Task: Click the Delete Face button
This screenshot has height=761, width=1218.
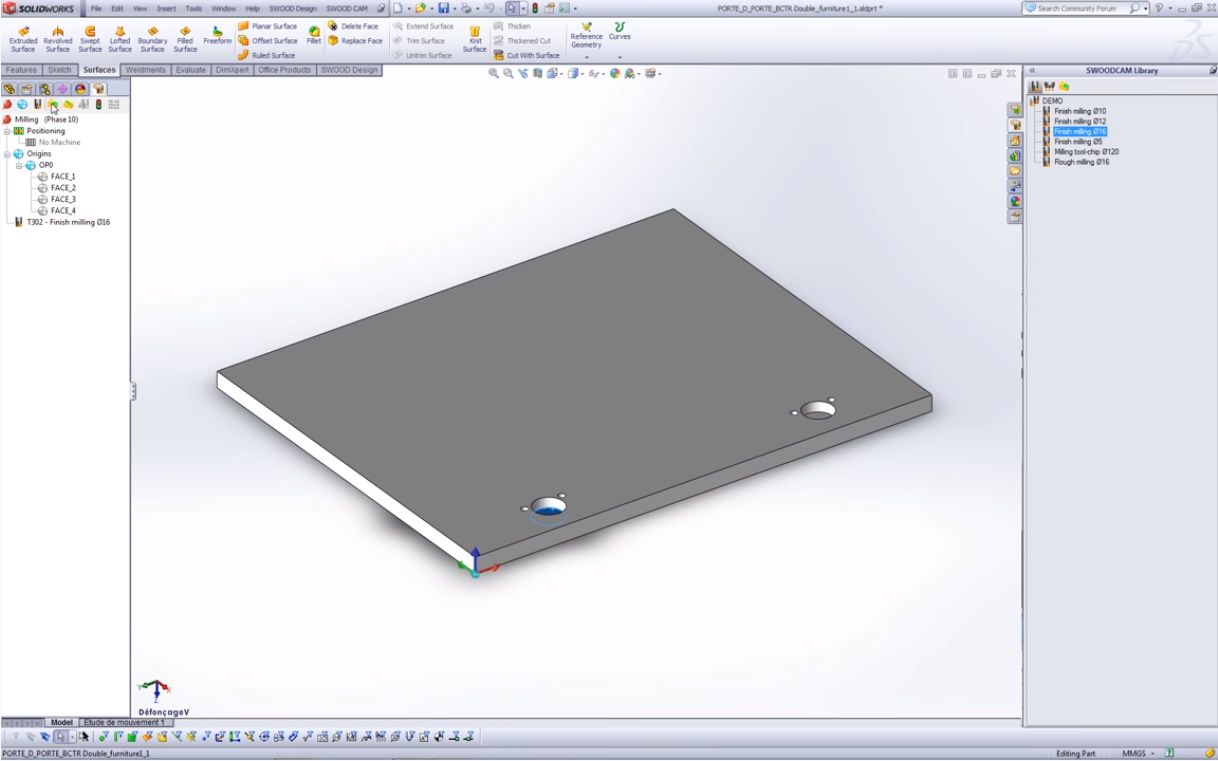Action: (x=354, y=26)
